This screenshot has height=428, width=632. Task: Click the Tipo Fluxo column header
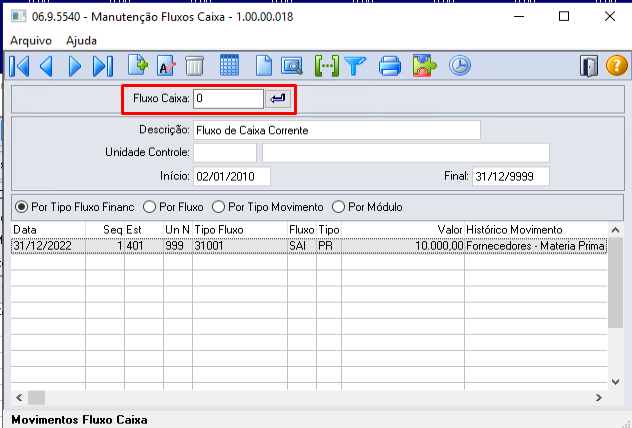(x=240, y=230)
